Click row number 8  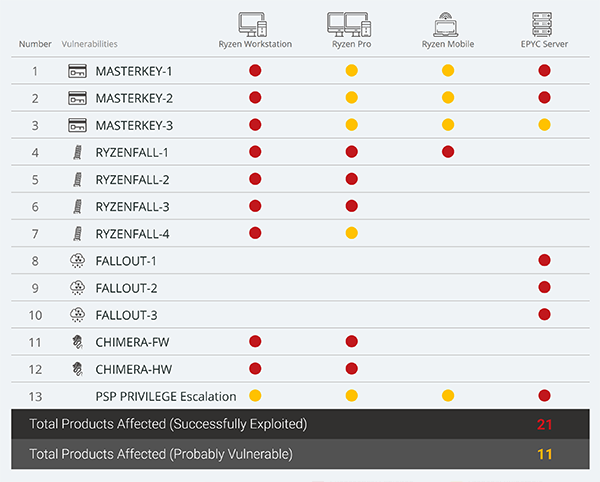[x=35, y=261]
